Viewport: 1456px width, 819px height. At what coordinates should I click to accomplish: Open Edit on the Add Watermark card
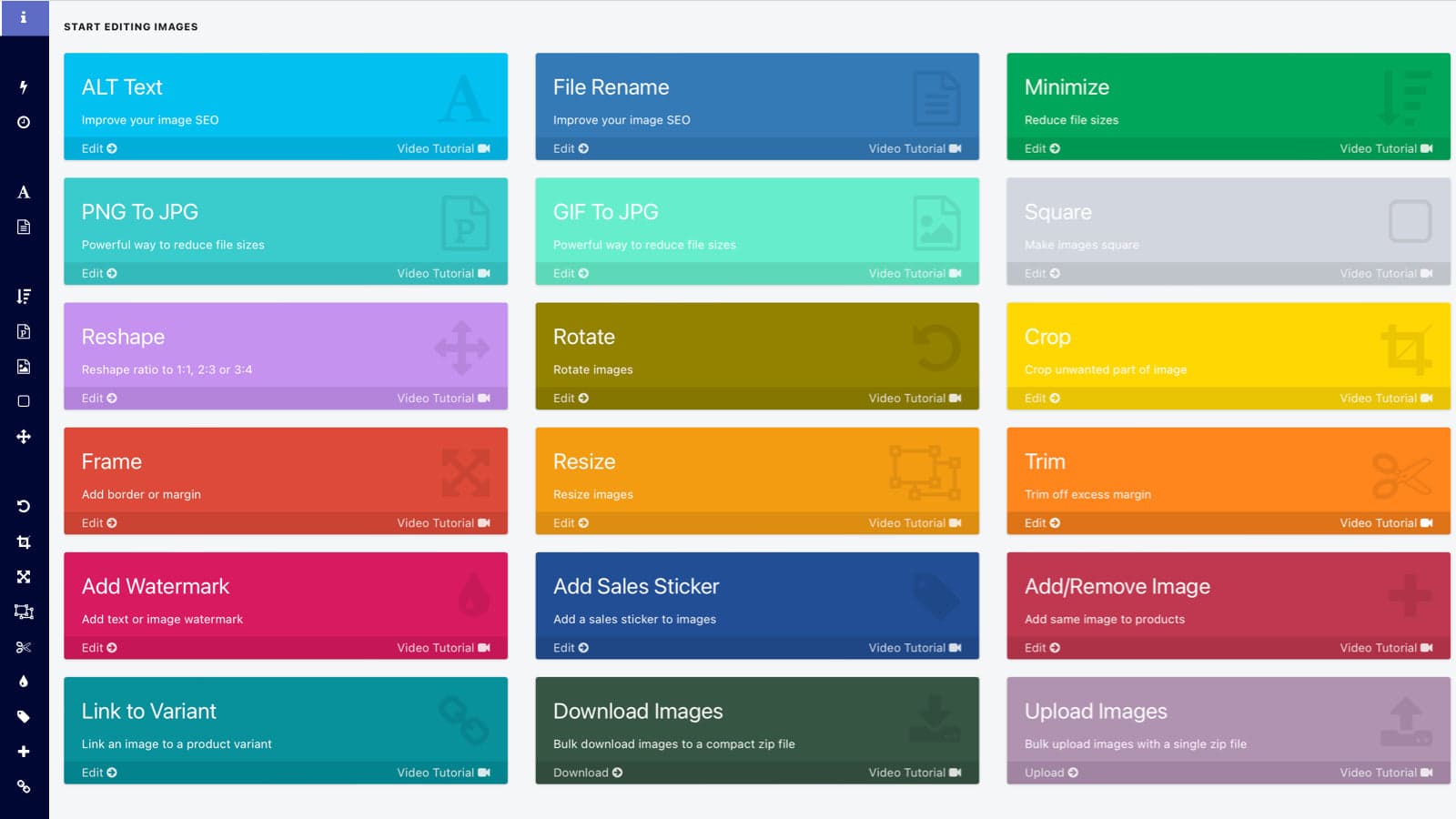96,648
